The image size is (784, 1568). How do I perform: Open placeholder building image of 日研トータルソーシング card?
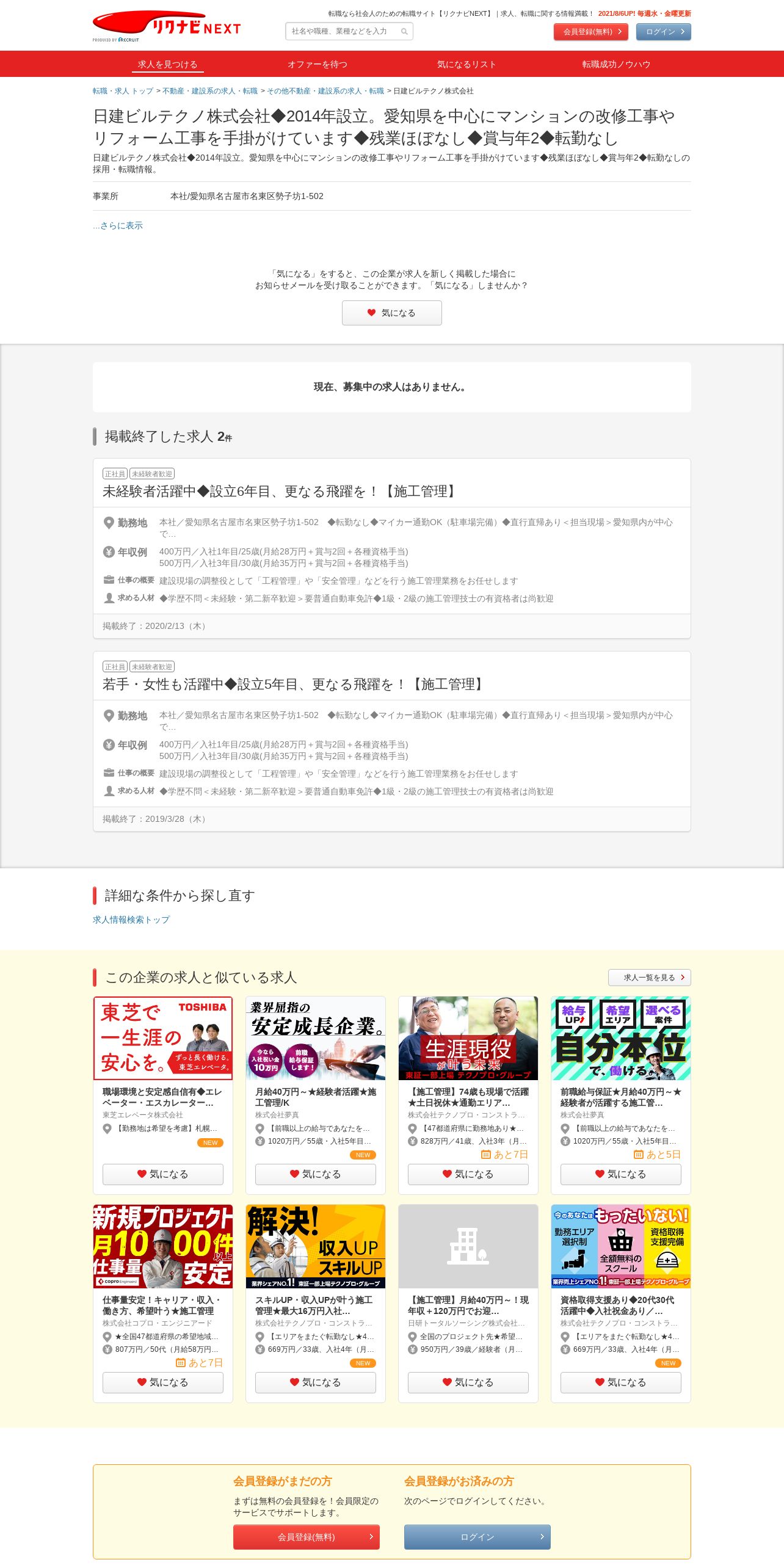point(468,1247)
